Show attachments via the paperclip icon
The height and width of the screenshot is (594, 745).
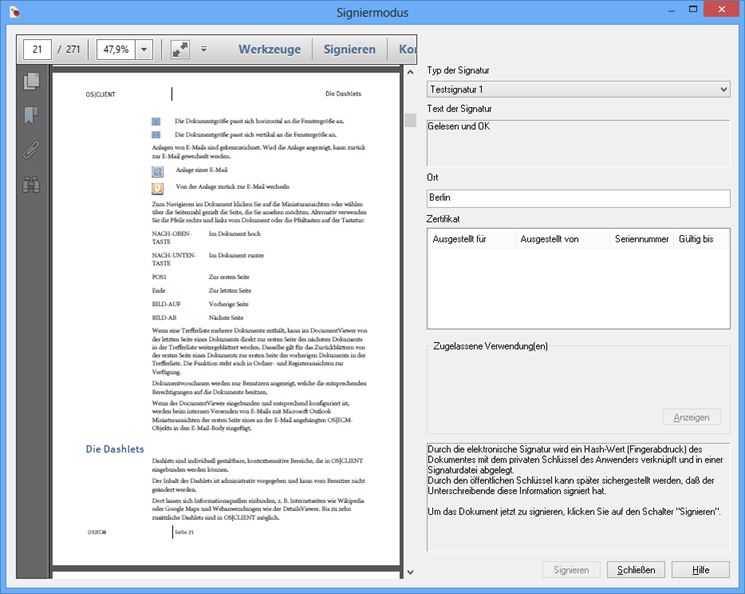31,150
